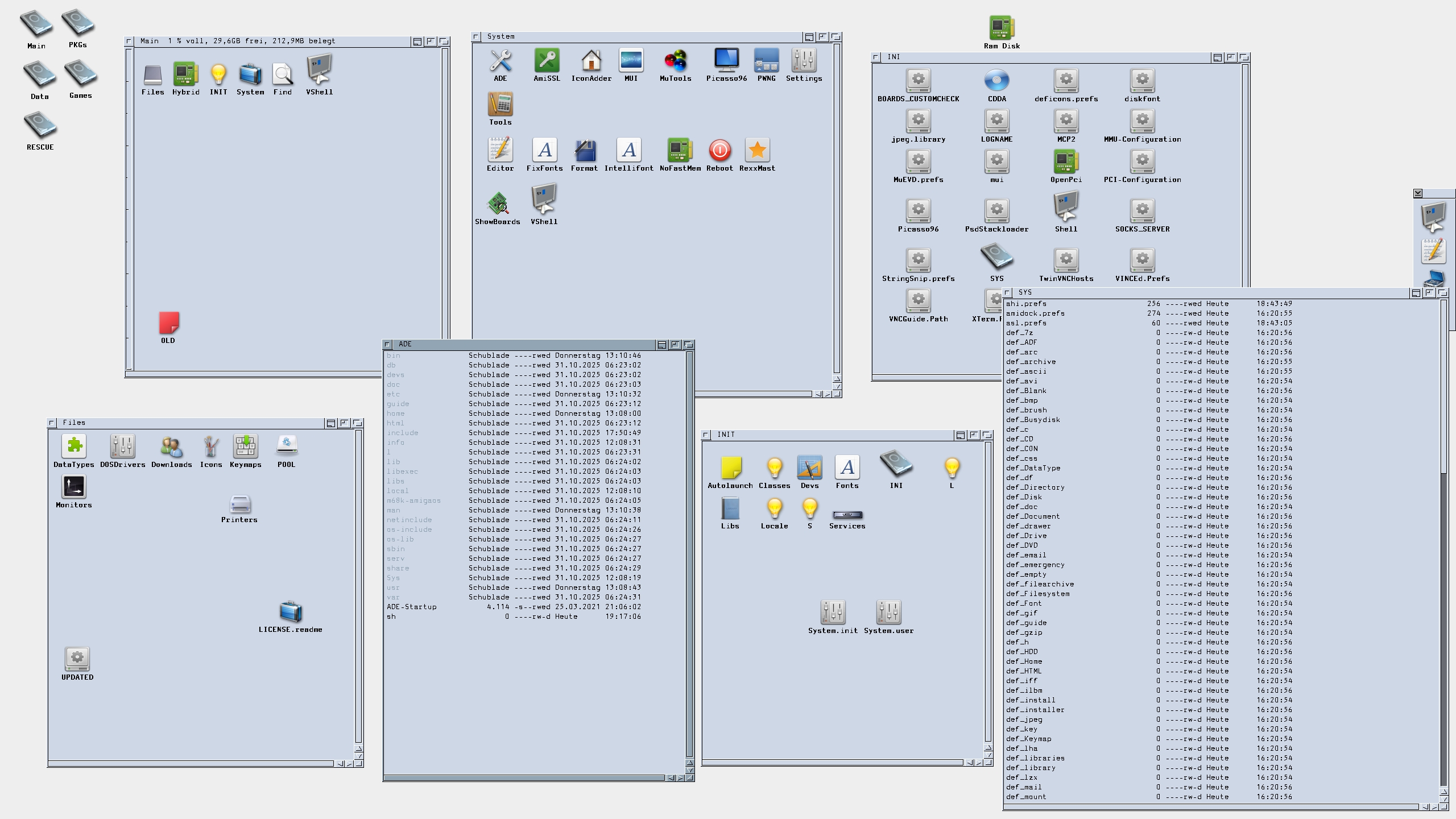Click the Files window horizontal scrollbar
Image resolution: width=1456 pixels, height=819 pixels.
(191, 763)
